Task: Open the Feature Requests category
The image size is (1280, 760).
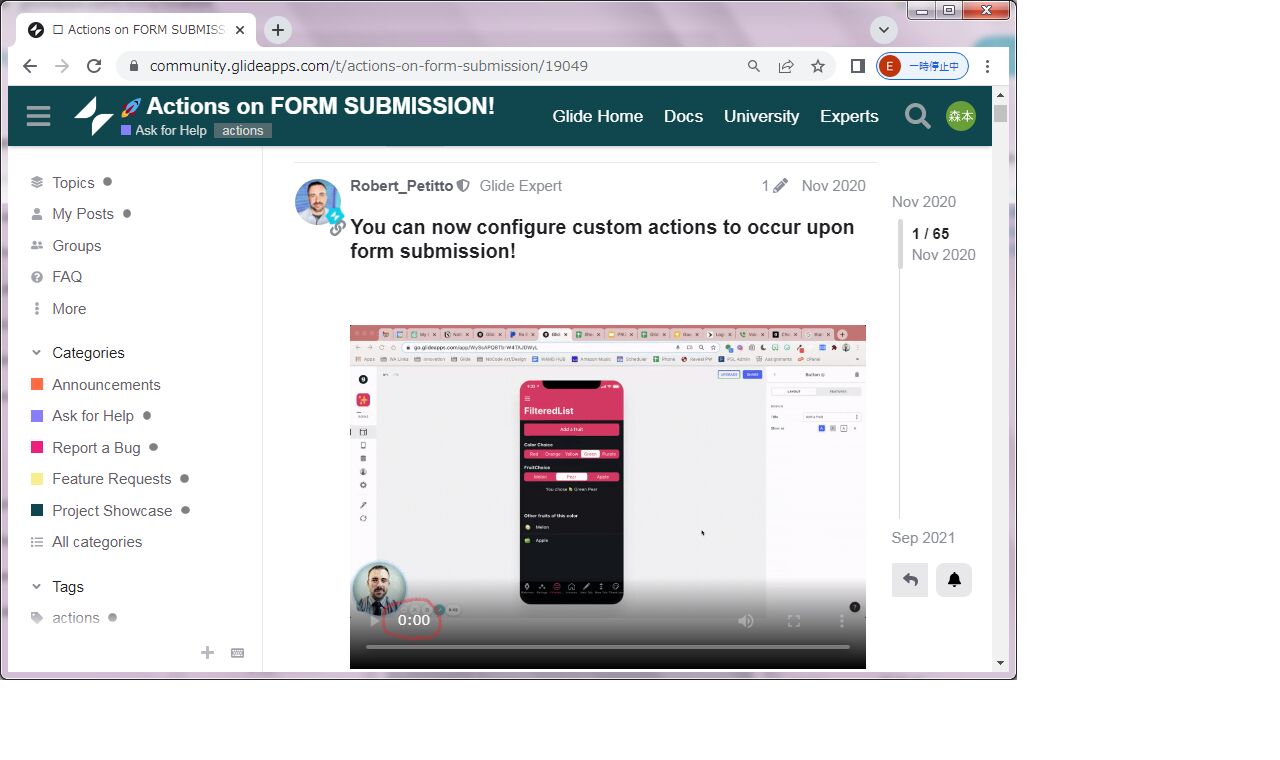Action: tap(111, 479)
